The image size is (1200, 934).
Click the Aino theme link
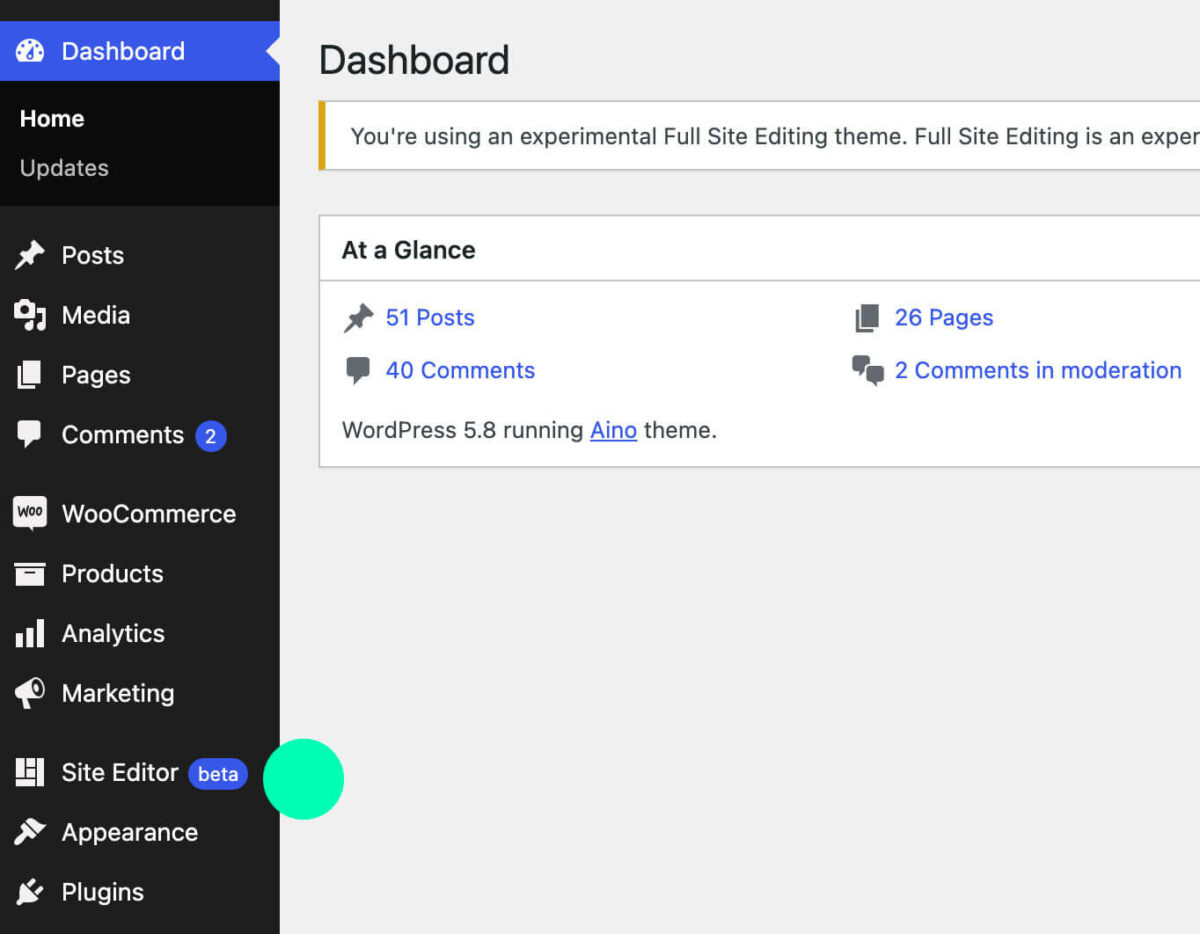click(613, 430)
